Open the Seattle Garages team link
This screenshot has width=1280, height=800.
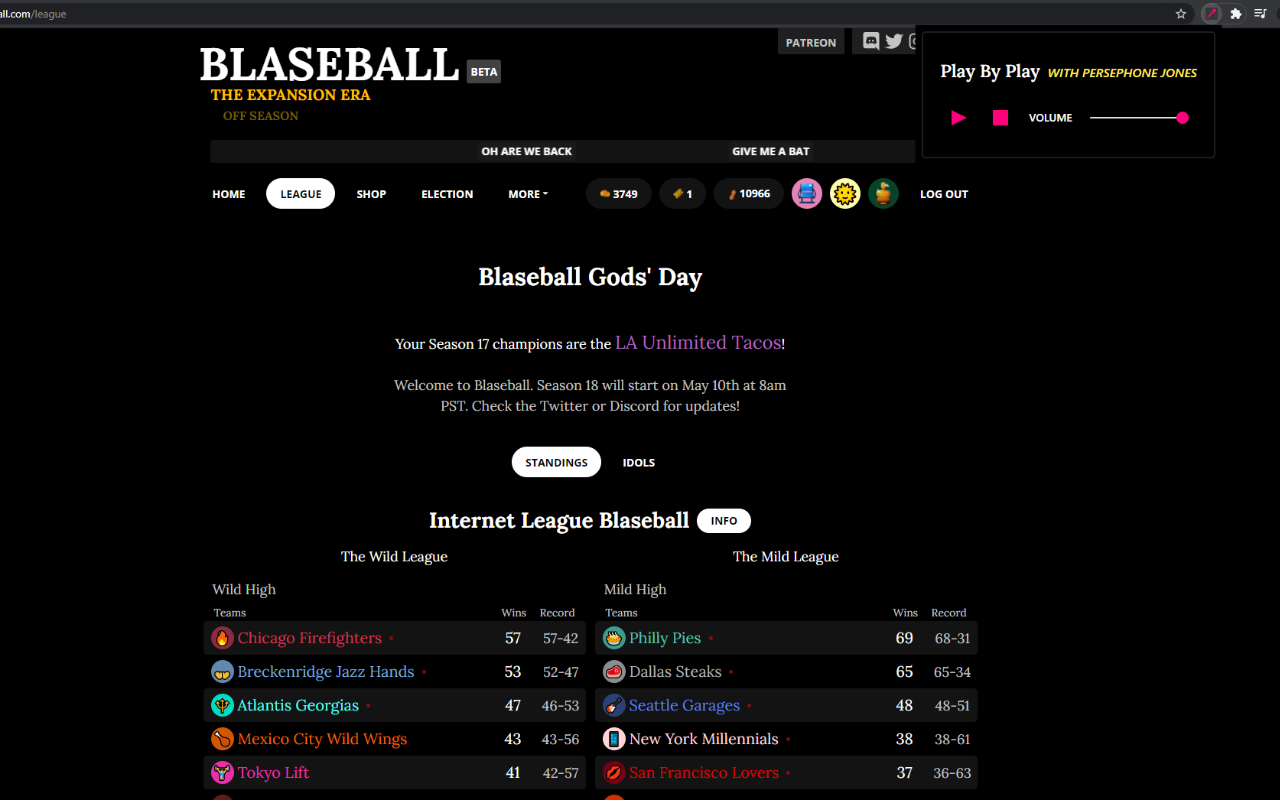tap(685, 705)
